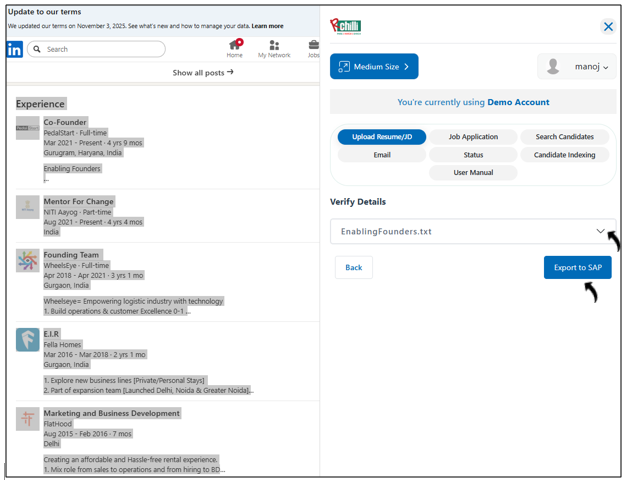
Task: Open LinkedIn Home icon
Action: [x=235, y=46]
